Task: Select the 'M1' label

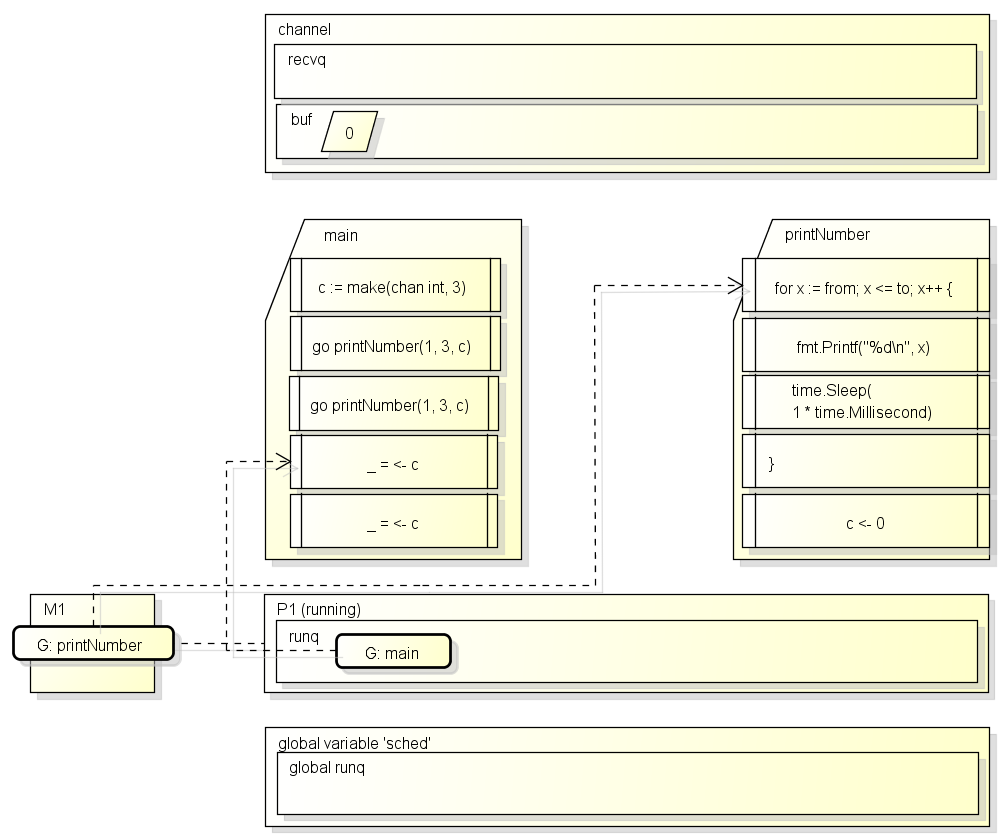Action: pos(54,609)
